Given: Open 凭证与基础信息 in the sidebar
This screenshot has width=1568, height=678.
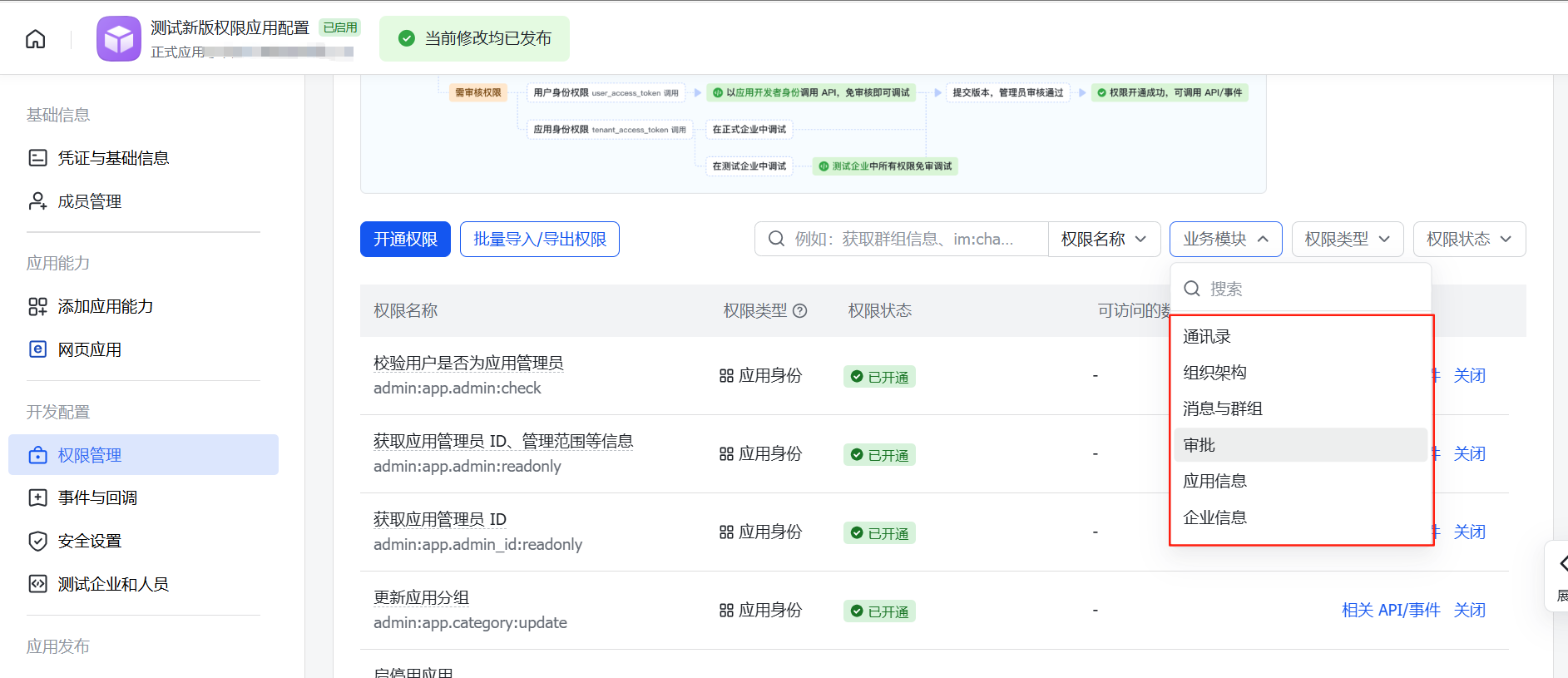Looking at the screenshot, I should [112, 158].
